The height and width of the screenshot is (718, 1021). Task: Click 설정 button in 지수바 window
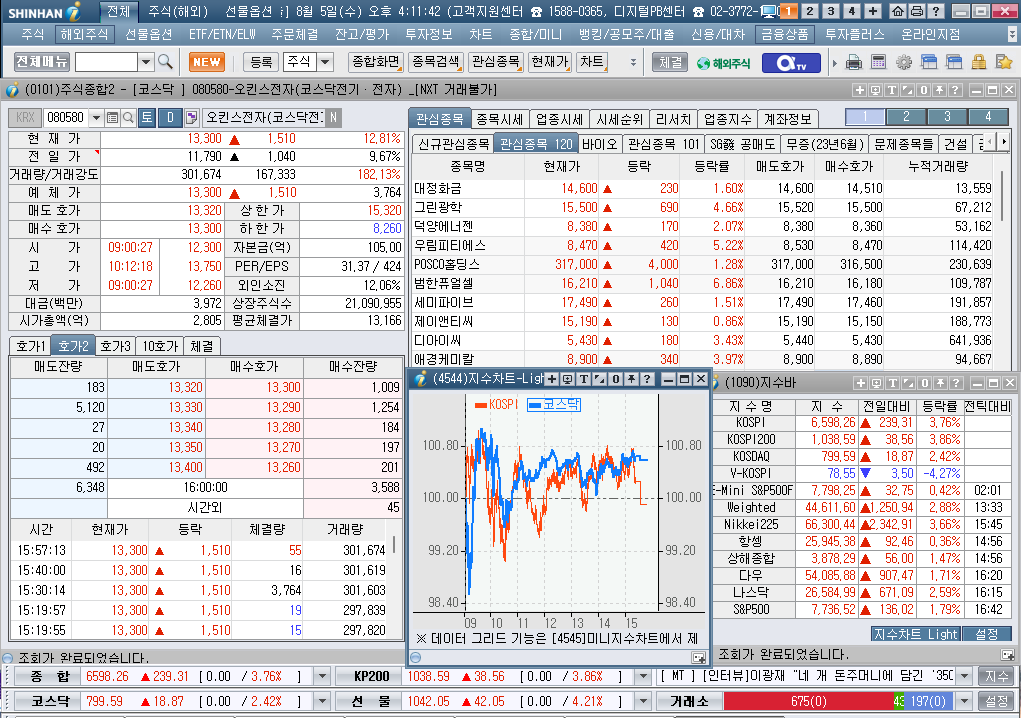[986, 634]
